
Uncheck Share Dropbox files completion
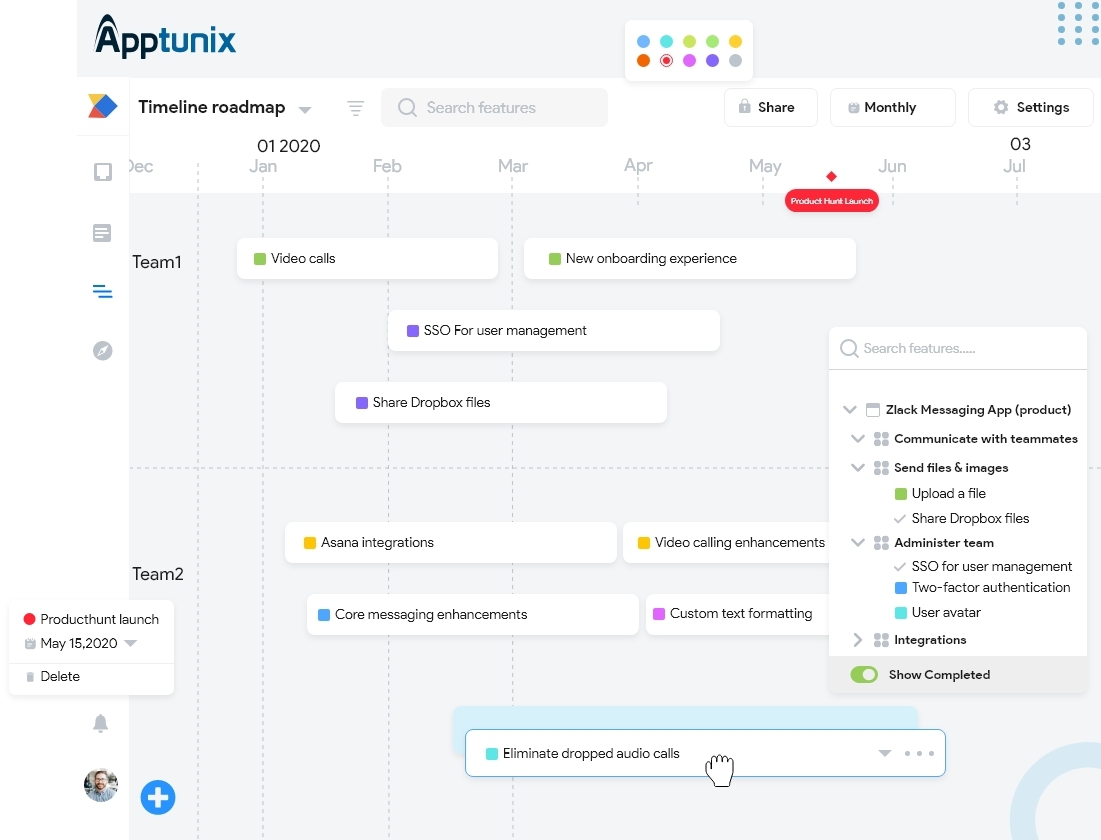pyautogui.click(x=898, y=518)
